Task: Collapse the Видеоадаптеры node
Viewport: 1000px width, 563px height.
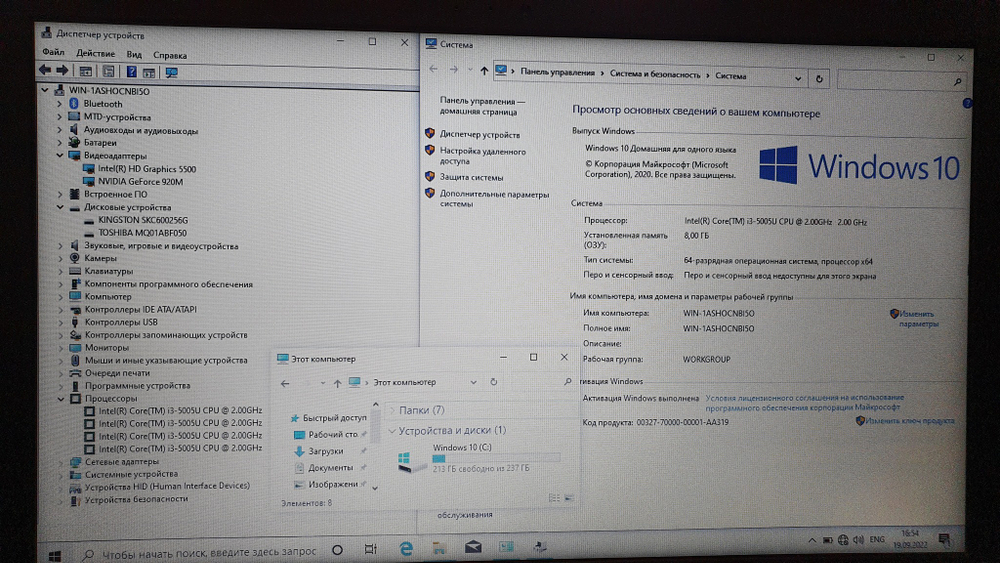Action: click(60, 156)
